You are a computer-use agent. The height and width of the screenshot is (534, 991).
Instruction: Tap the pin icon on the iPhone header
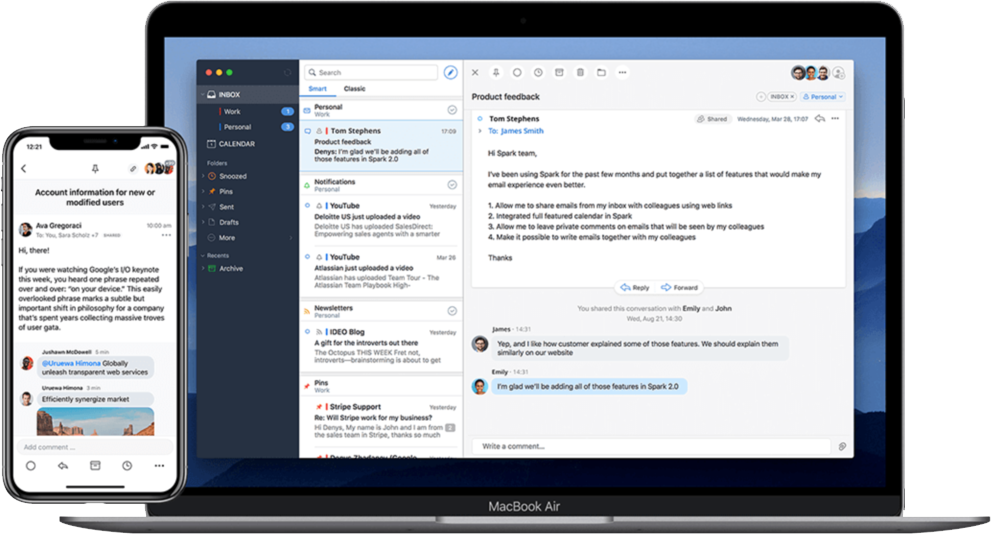95,169
